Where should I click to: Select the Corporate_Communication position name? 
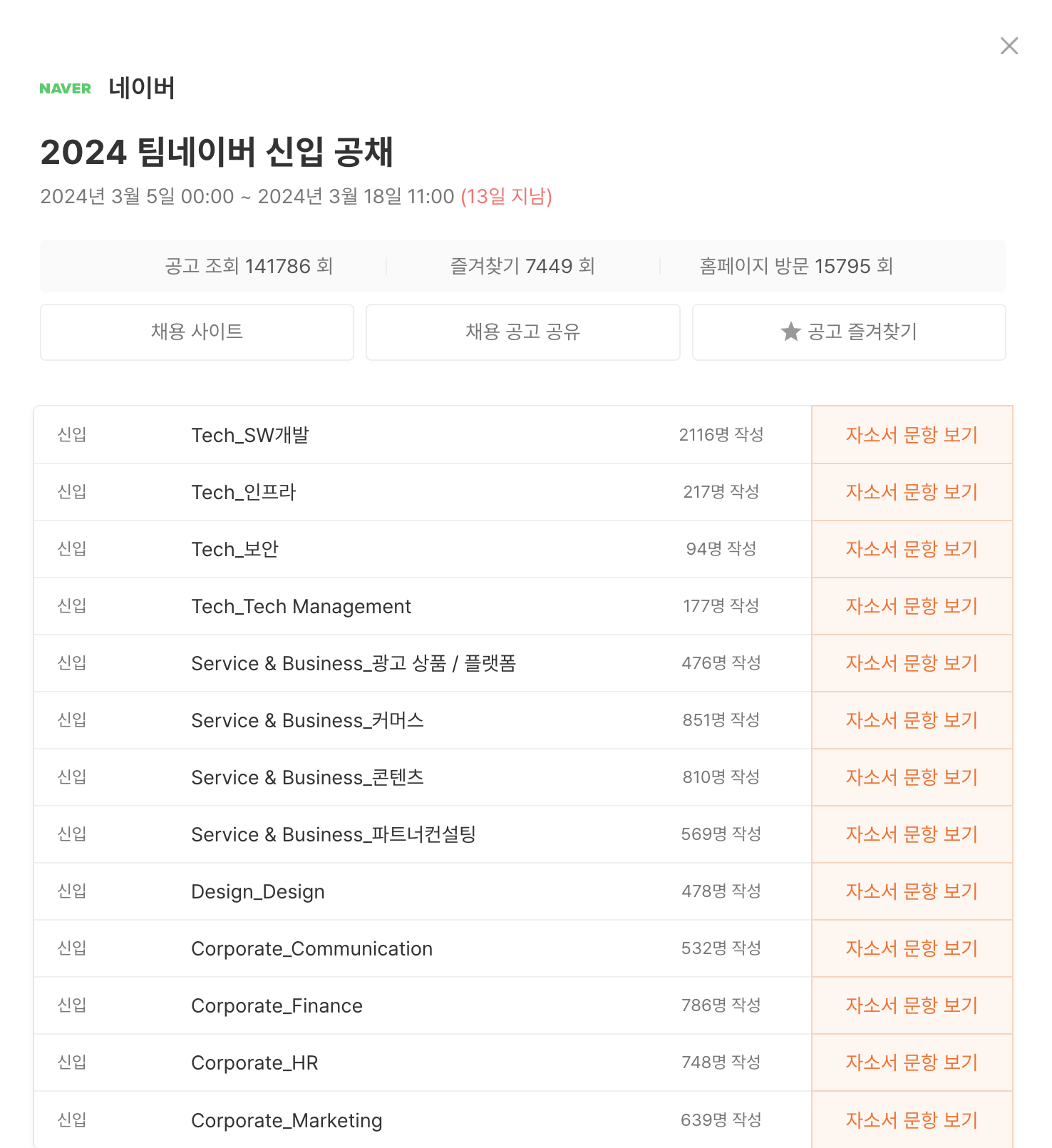coord(312,948)
